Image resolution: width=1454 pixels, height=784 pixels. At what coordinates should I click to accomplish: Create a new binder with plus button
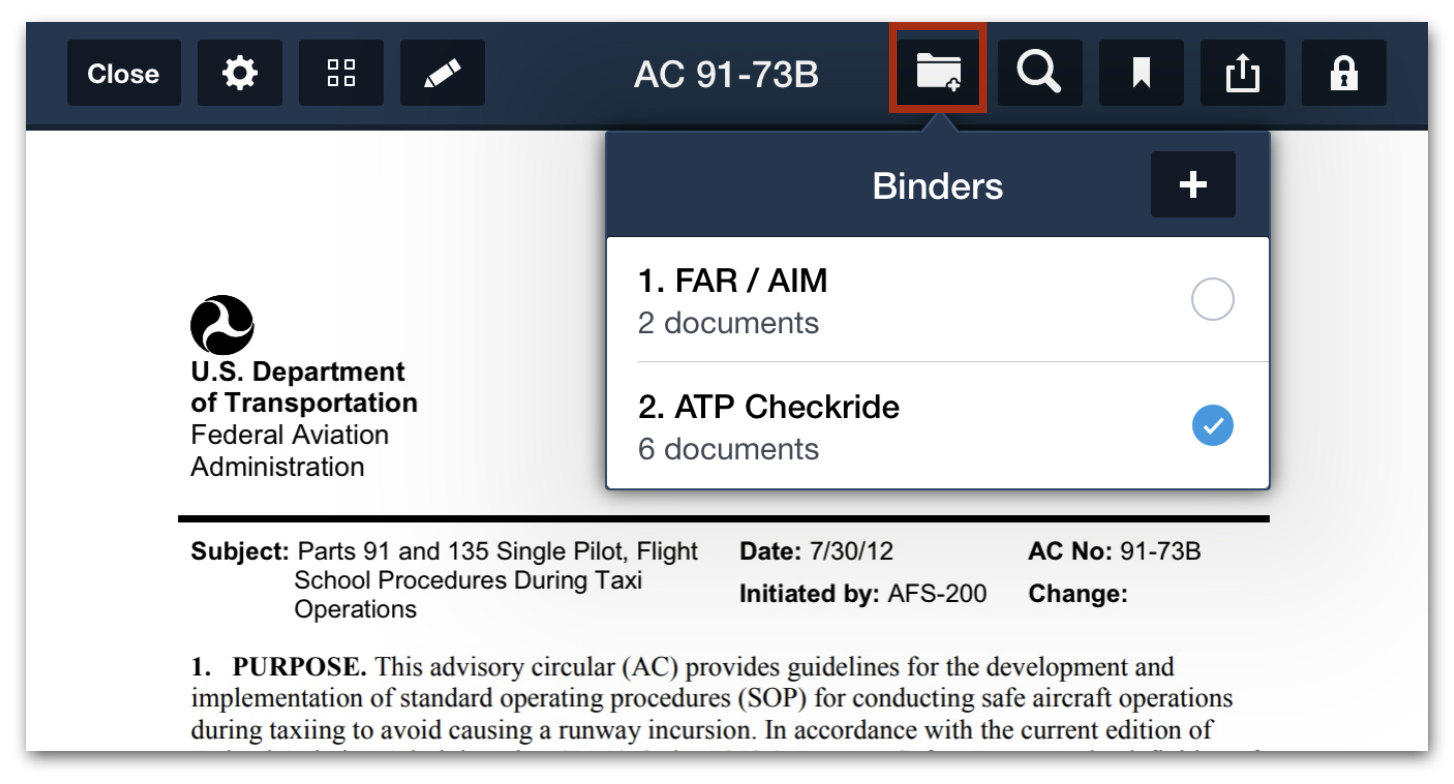point(1193,185)
